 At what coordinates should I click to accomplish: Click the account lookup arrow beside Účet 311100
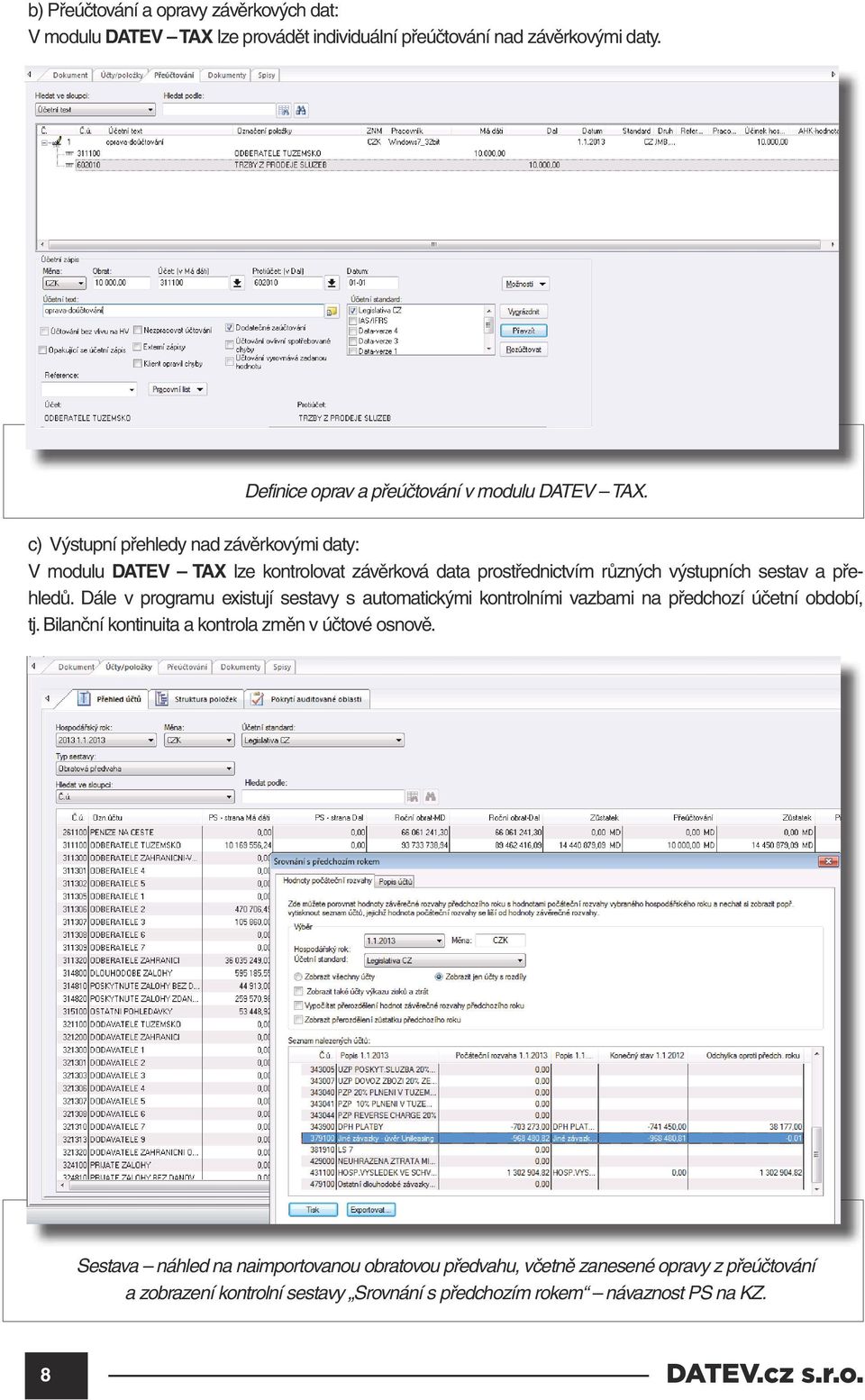tap(237, 283)
